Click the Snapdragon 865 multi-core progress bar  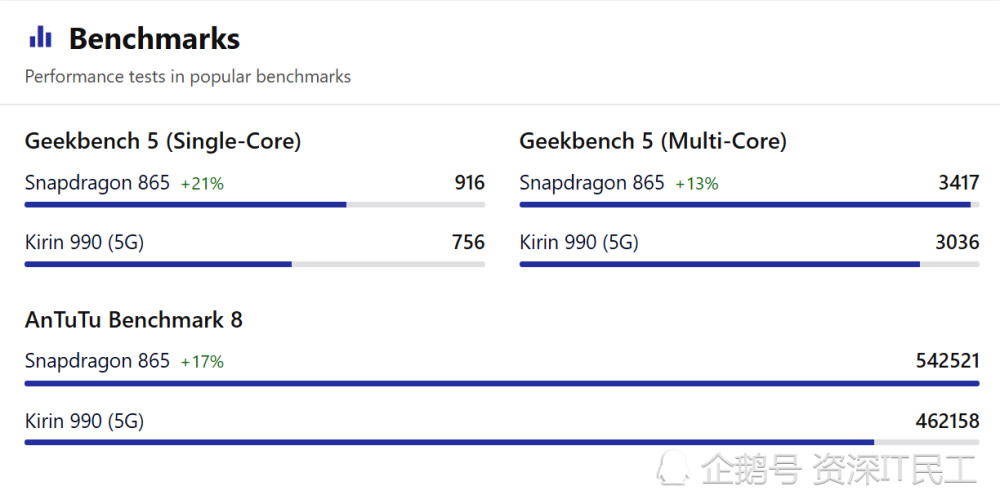pyautogui.click(x=749, y=205)
